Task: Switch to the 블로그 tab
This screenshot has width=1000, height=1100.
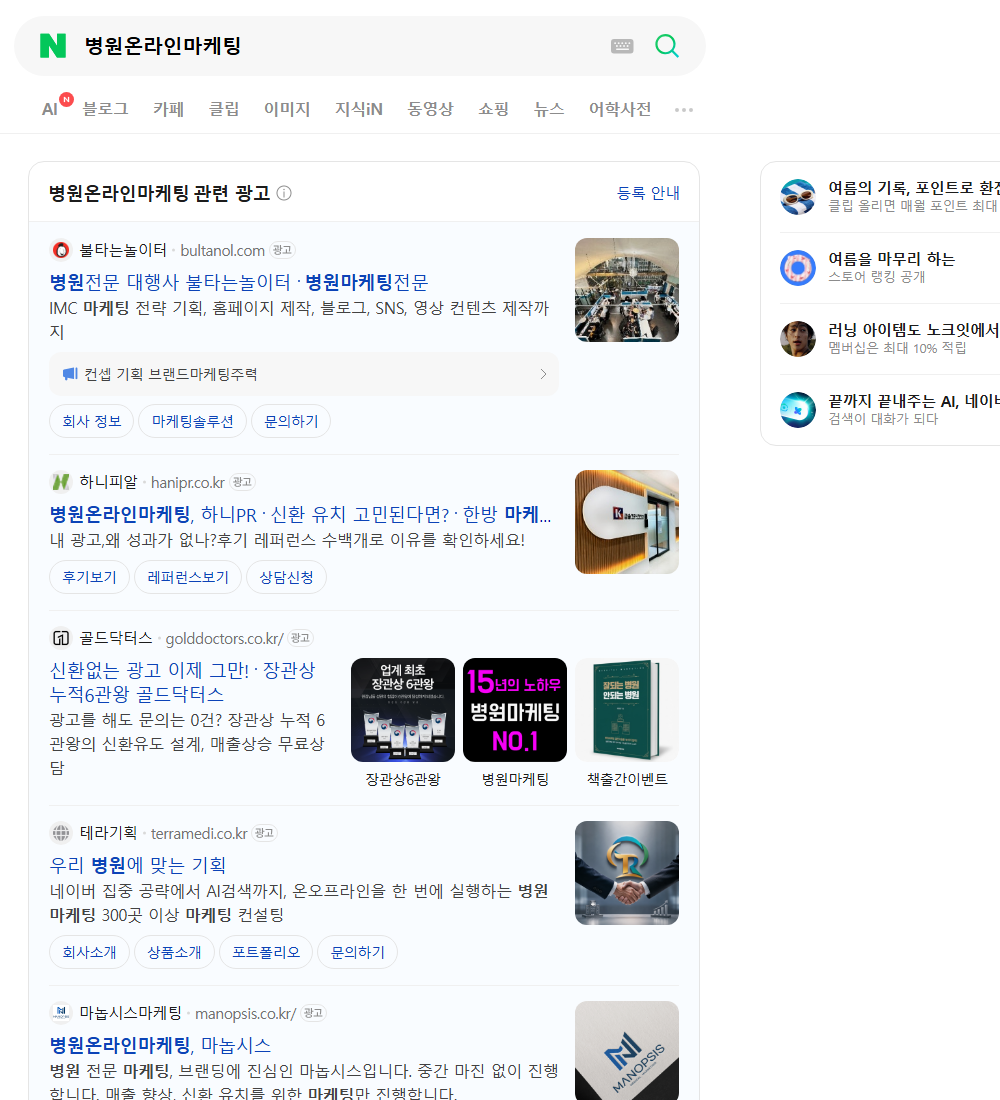Action: coord(105,109)
